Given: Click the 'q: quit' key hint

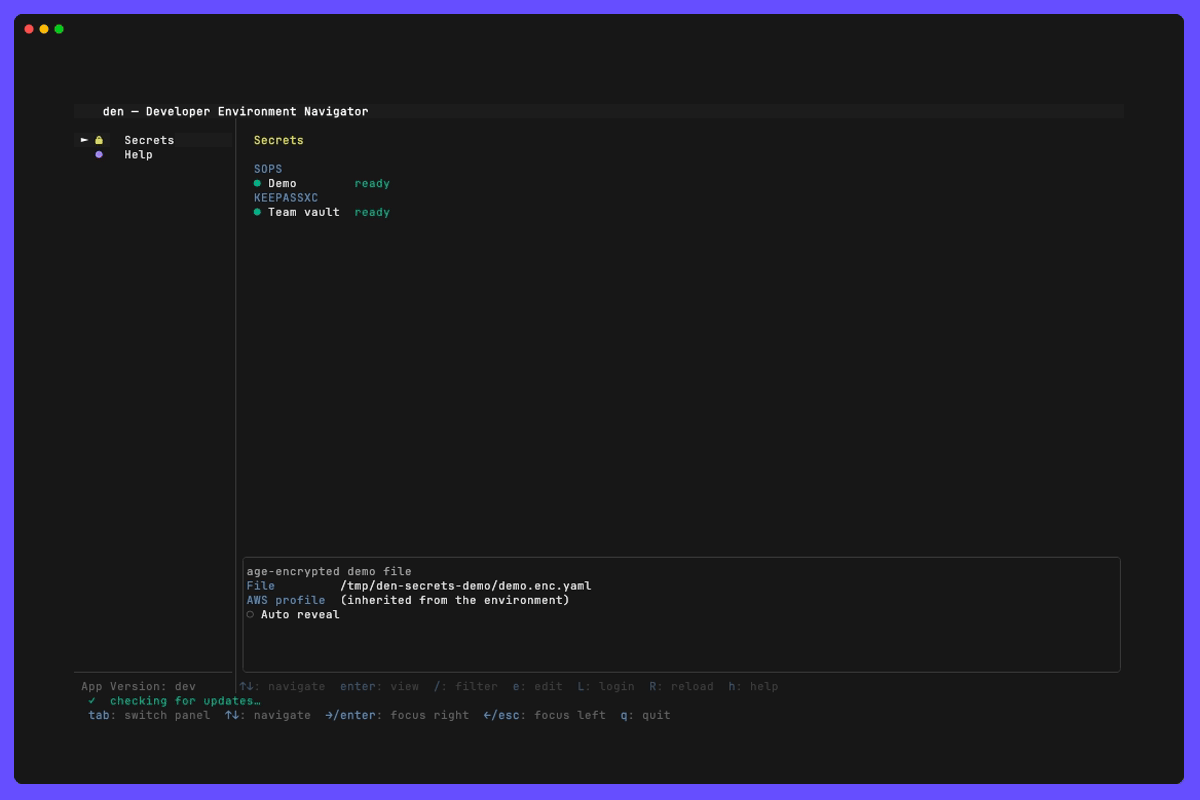Looking at the screenshot, I should [x=646, y=715].
